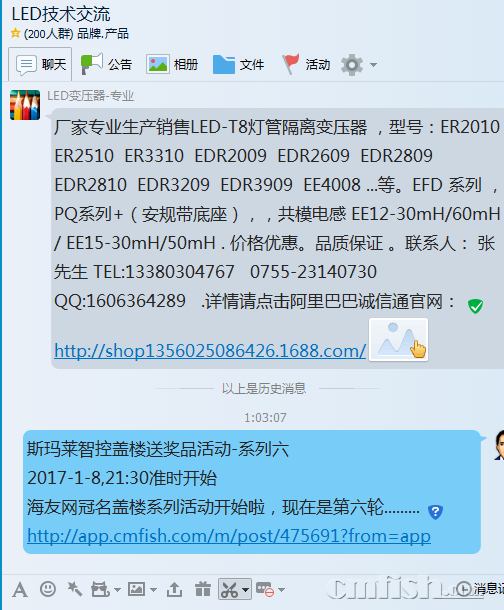504x610 pixels.
Task: Switch to the 文件 tab
Action: point(238,64)
